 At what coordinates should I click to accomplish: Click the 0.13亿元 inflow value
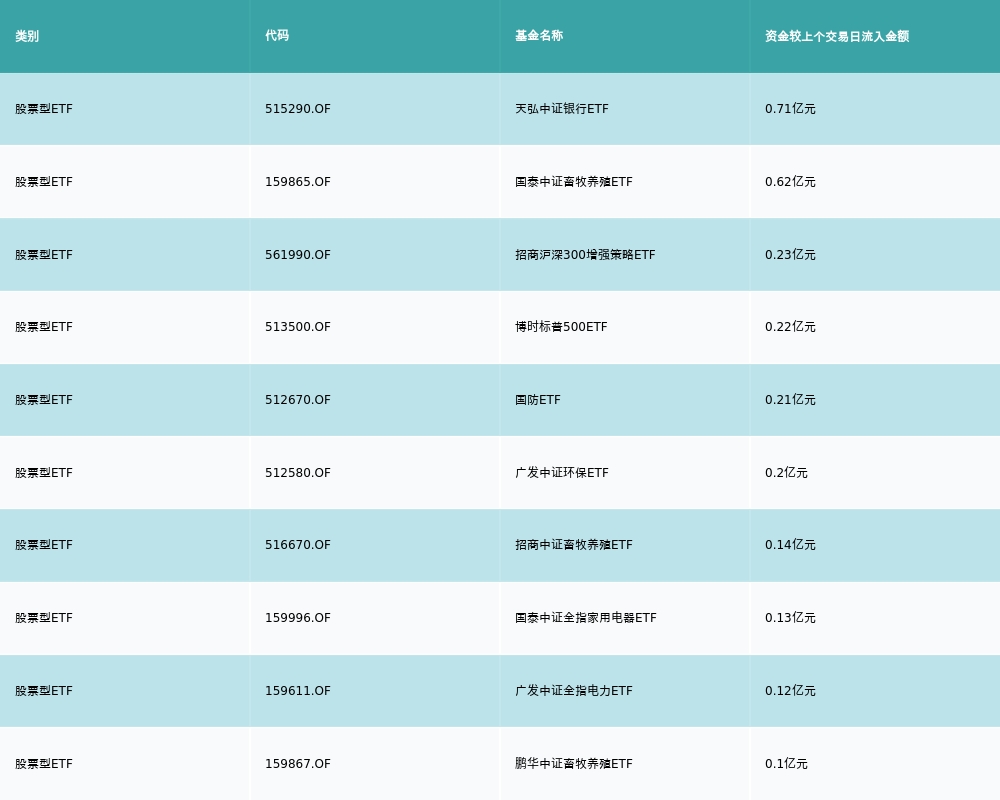click(x=790, y=618)
